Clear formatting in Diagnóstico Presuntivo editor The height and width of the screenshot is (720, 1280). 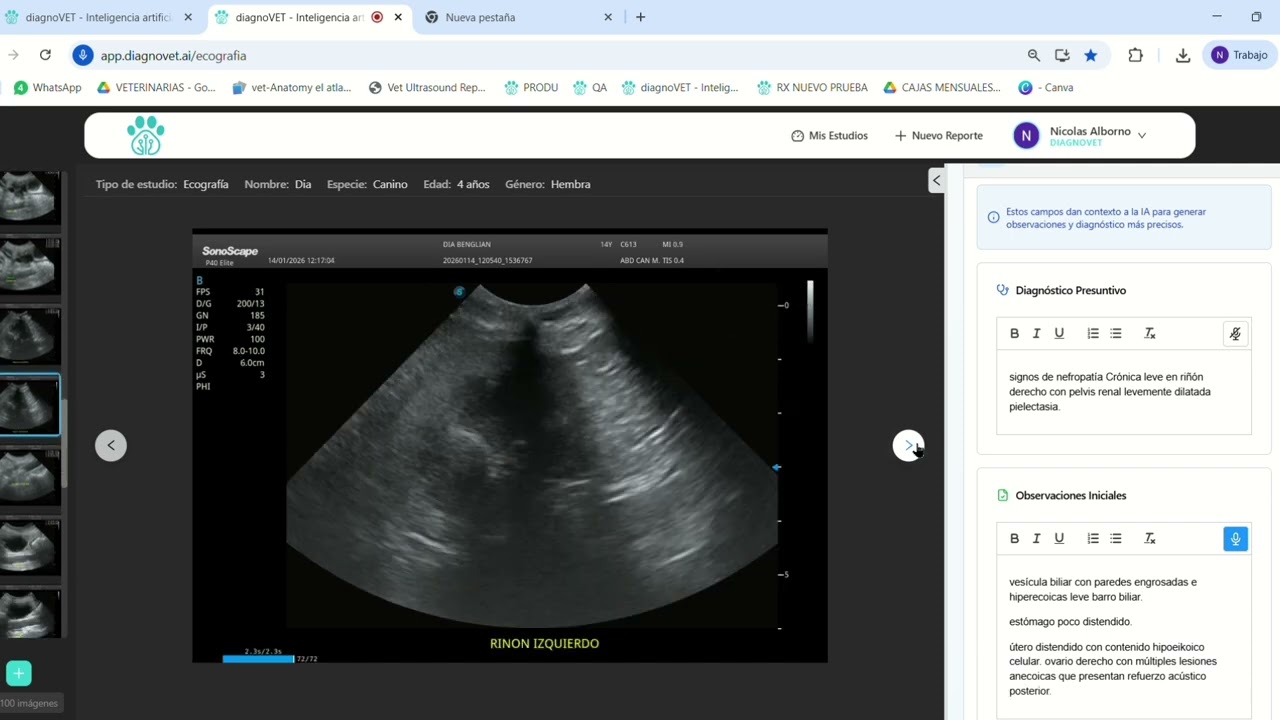tap(1150, 333)
